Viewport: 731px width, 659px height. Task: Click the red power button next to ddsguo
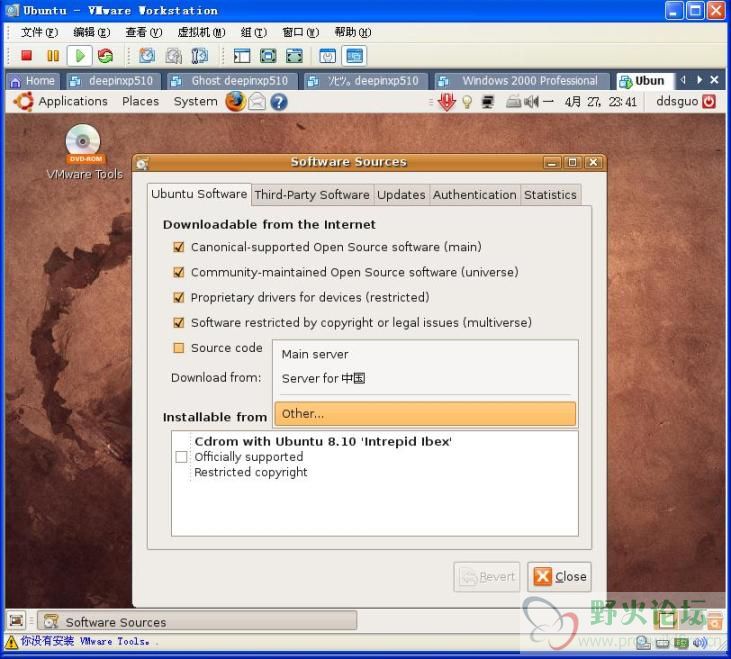pyautogui.click(x=709, y=101)
